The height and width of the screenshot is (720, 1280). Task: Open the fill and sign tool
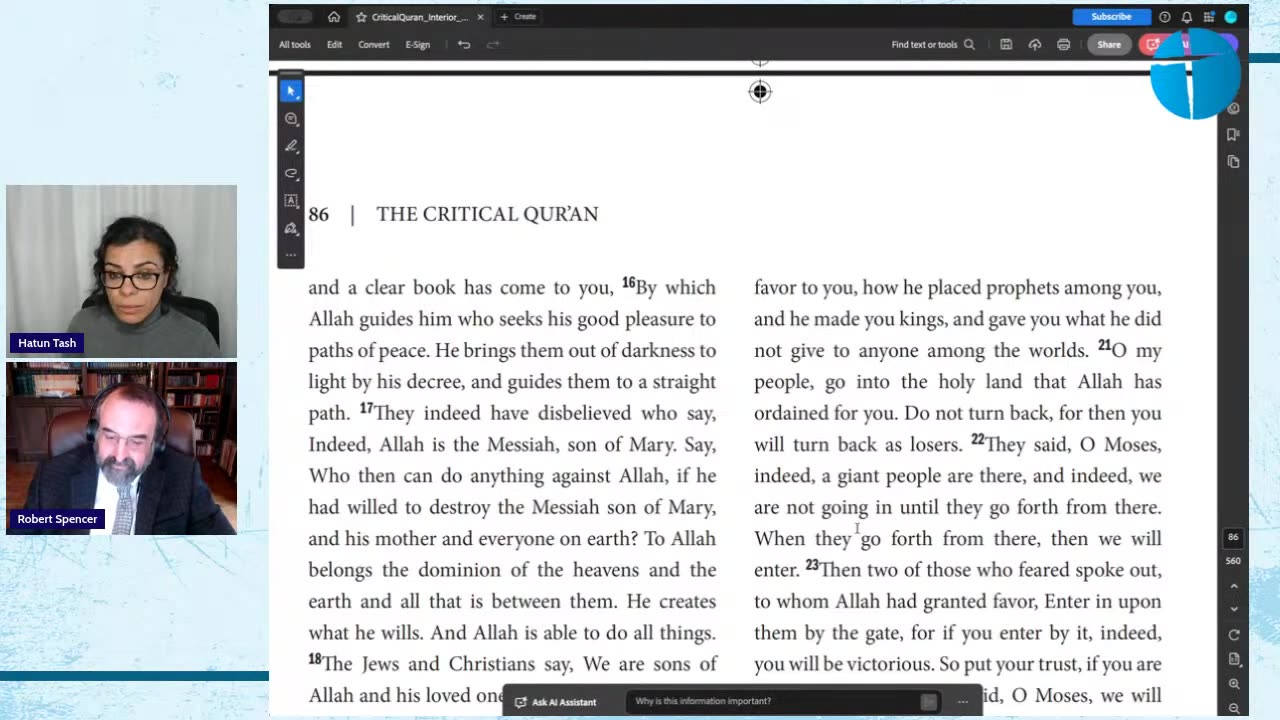(x=291, y=228)
